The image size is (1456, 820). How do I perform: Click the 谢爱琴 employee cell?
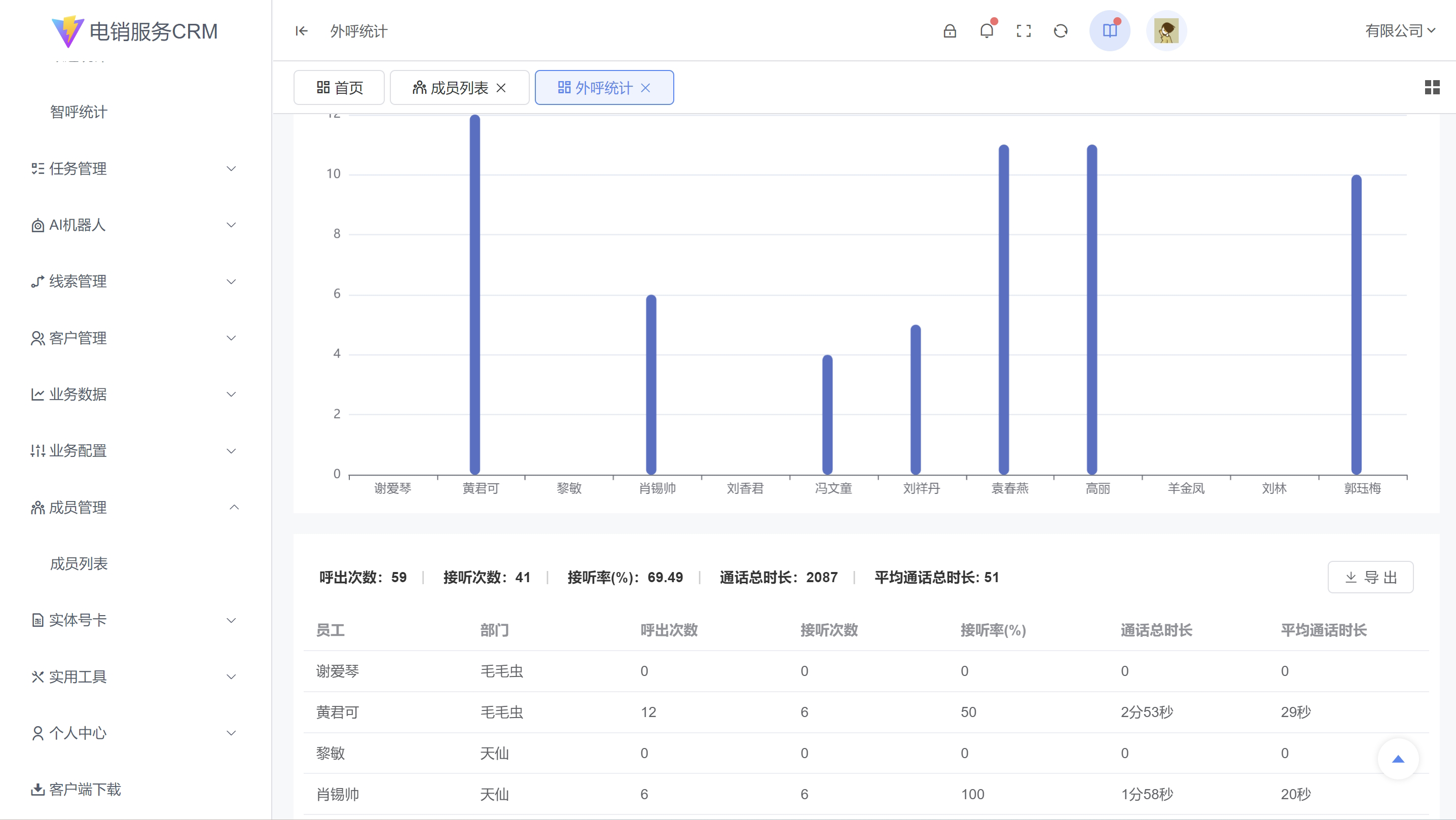click(338, 671)
